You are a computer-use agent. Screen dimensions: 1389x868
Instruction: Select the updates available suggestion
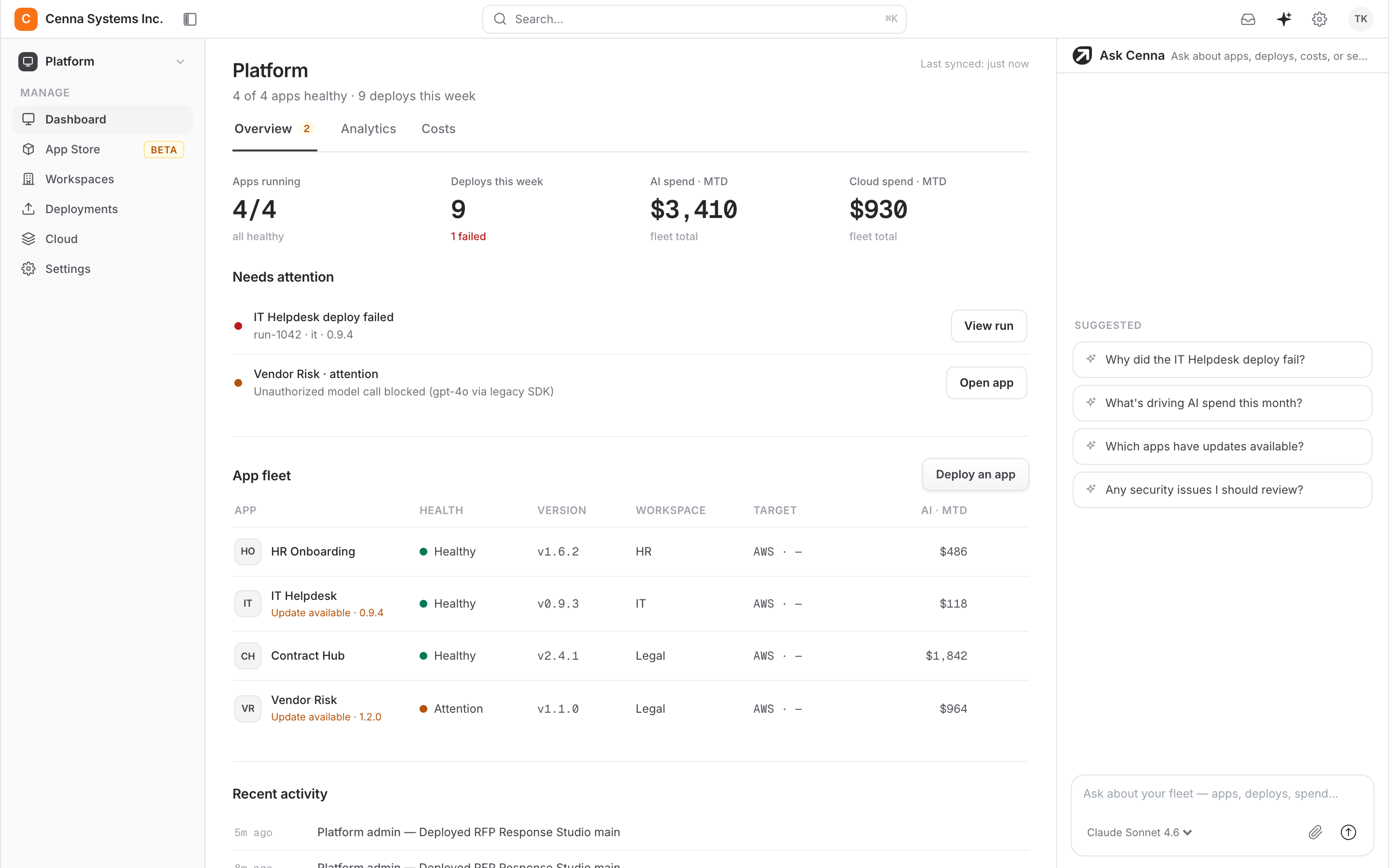[x=1222, y=447]
